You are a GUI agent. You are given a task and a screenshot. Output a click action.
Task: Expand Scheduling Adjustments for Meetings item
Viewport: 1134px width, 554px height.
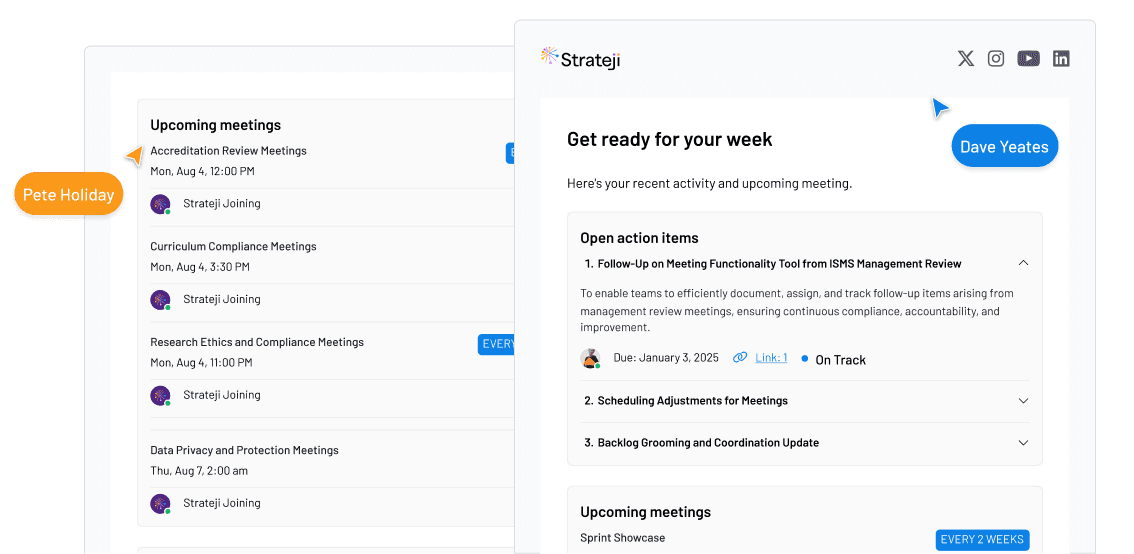click(x=1023, y=401)
